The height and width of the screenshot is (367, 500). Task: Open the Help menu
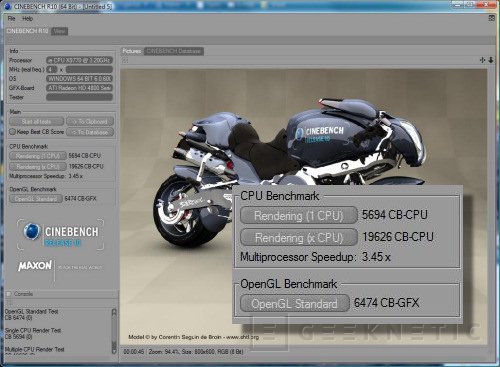pos(27,18)
